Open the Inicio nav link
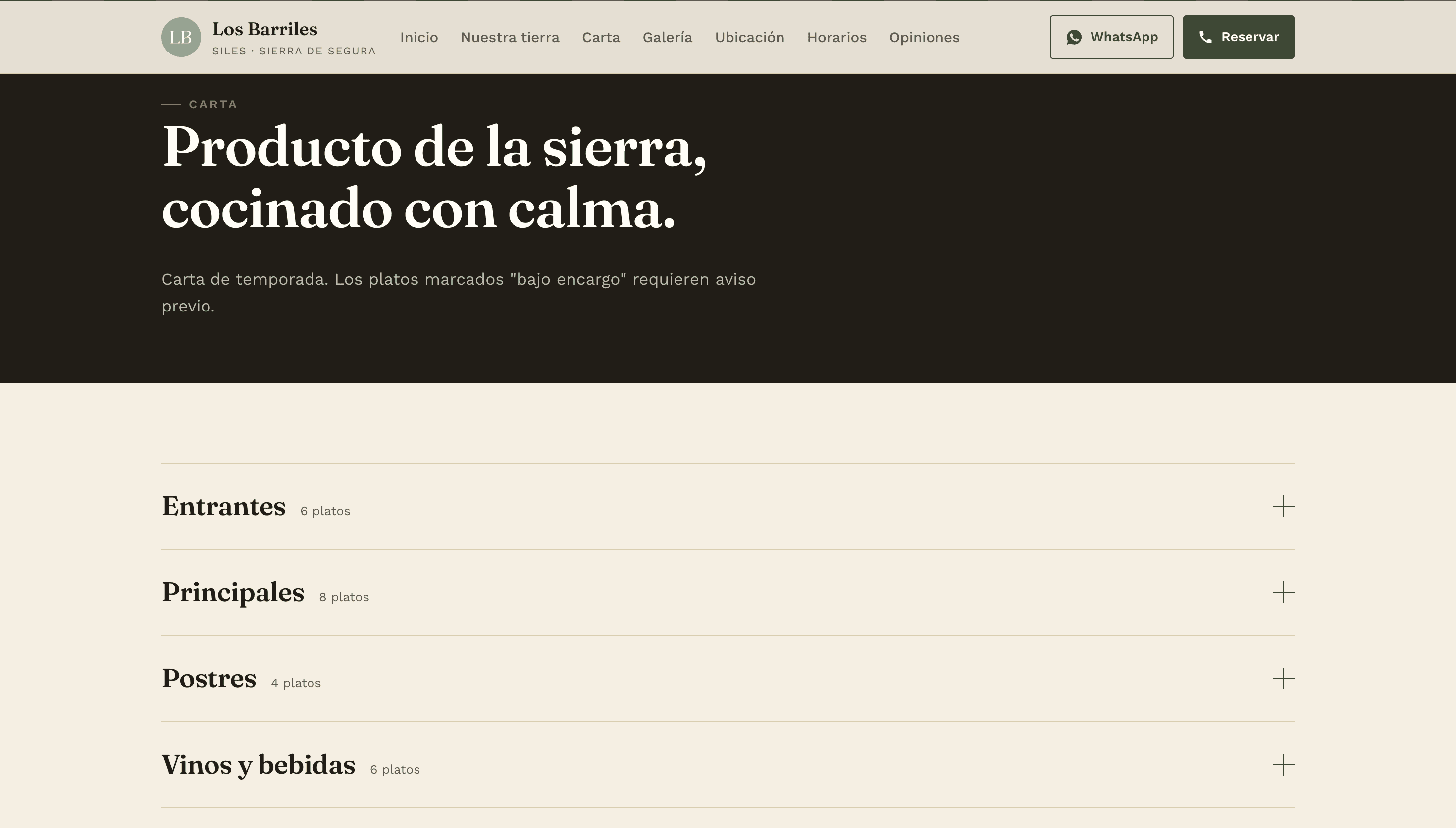 [x=419, y=38]
